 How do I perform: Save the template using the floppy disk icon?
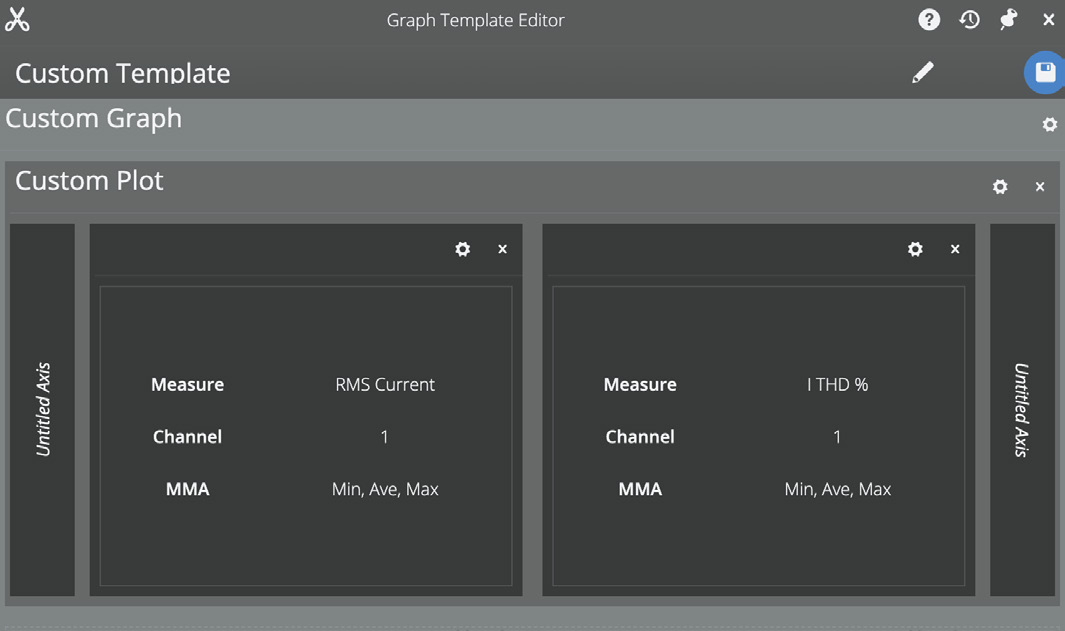click(x=1044, y=72)
